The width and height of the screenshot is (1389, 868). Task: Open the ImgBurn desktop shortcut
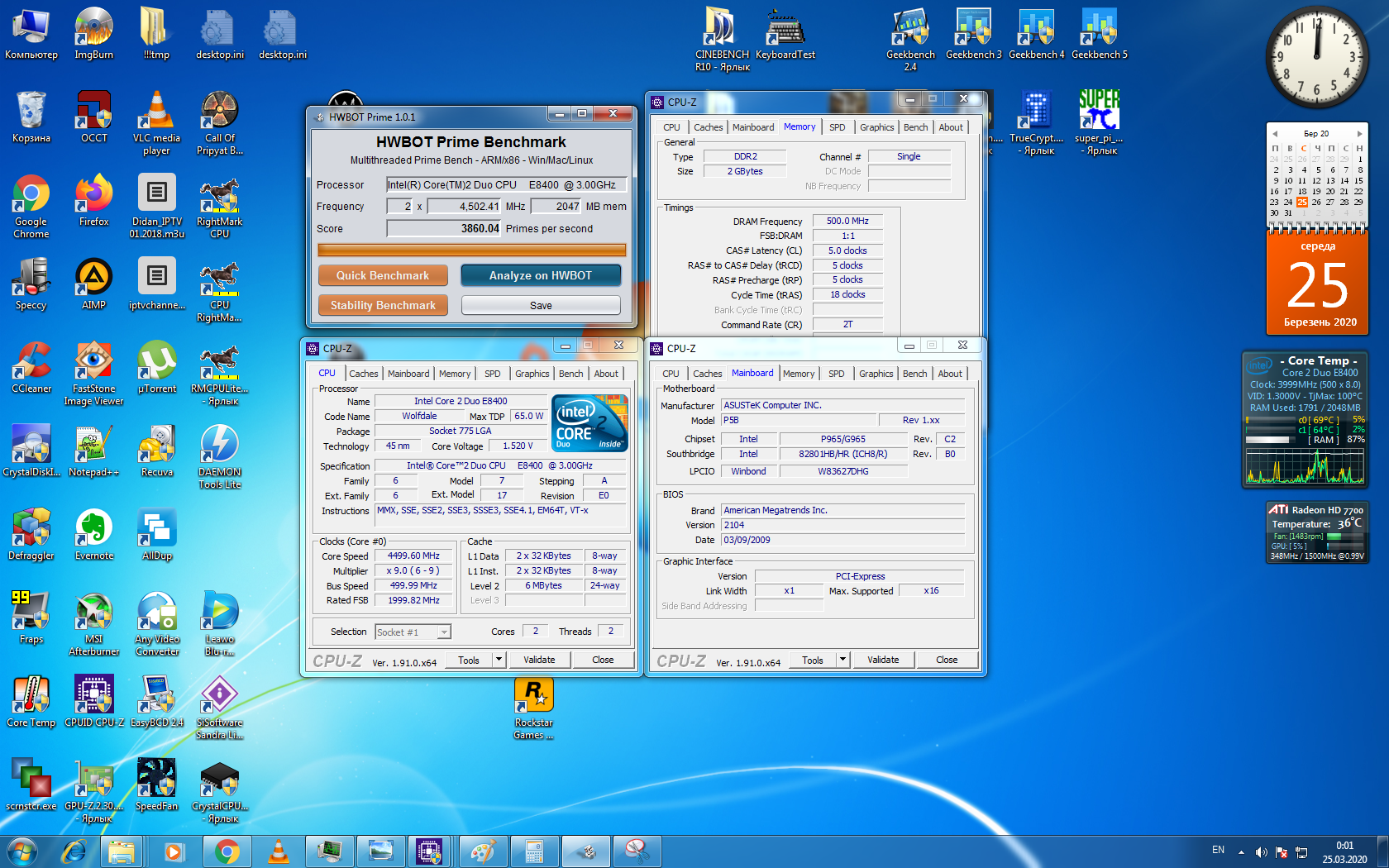(93, 33)
